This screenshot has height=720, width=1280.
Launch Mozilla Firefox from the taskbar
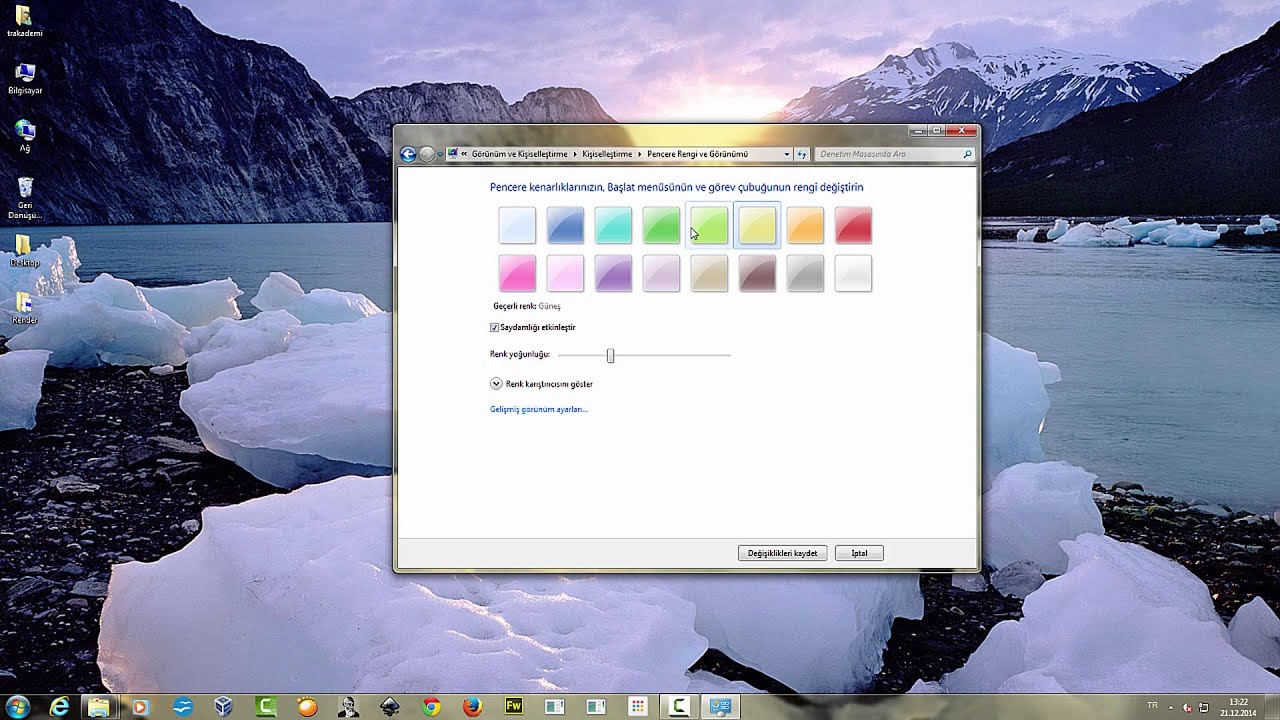[x=472, y=705]
